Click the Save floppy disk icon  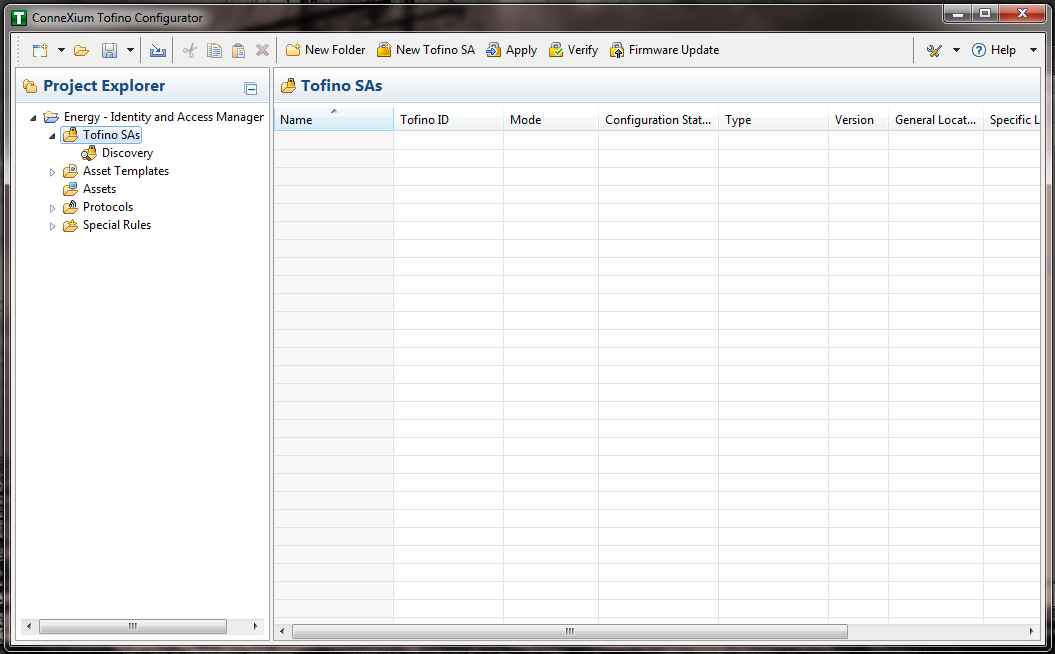tap(109, 50)
